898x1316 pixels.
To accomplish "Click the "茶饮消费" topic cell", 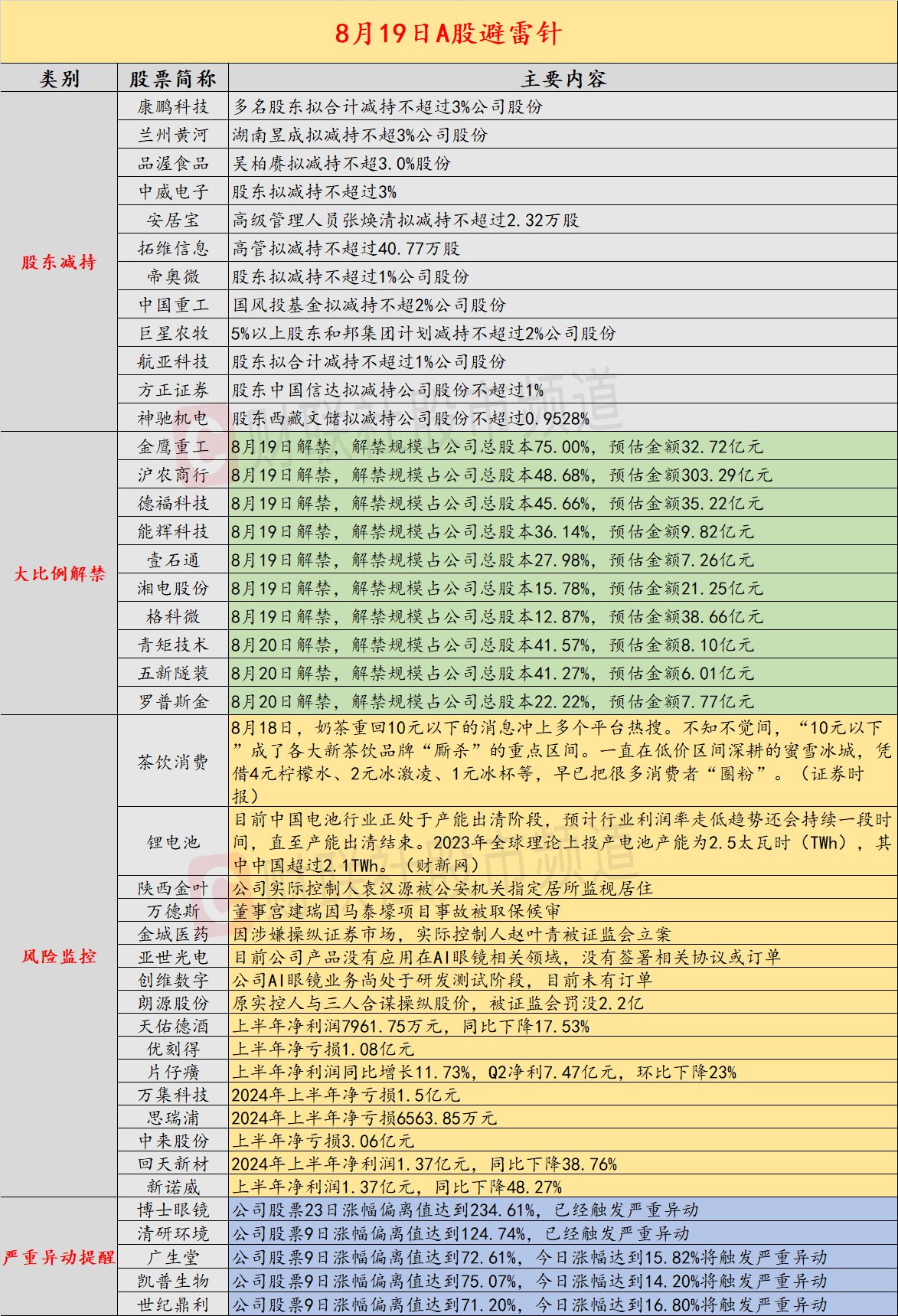I will coord(173,762).
